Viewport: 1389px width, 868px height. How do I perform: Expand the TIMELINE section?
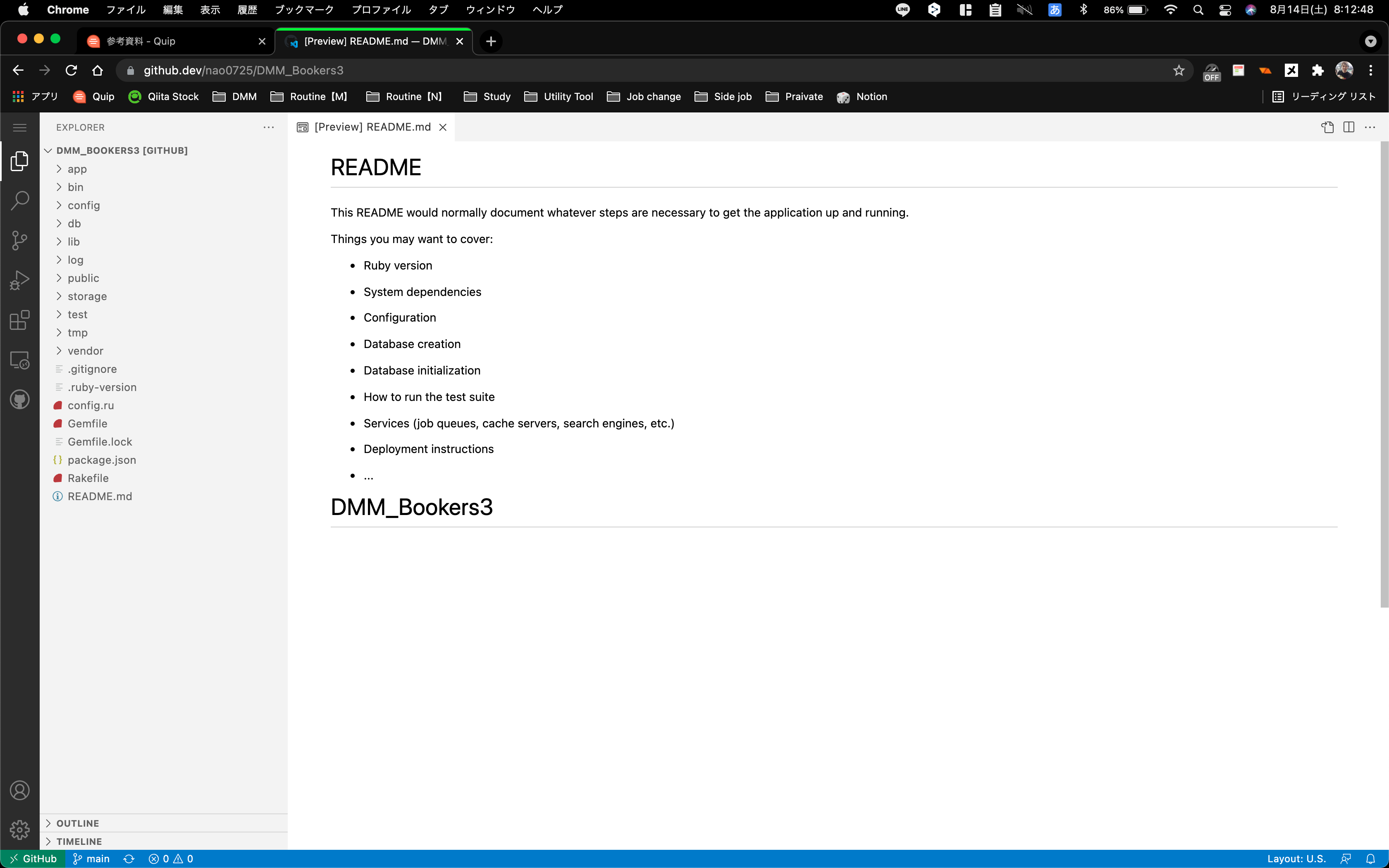79,842
